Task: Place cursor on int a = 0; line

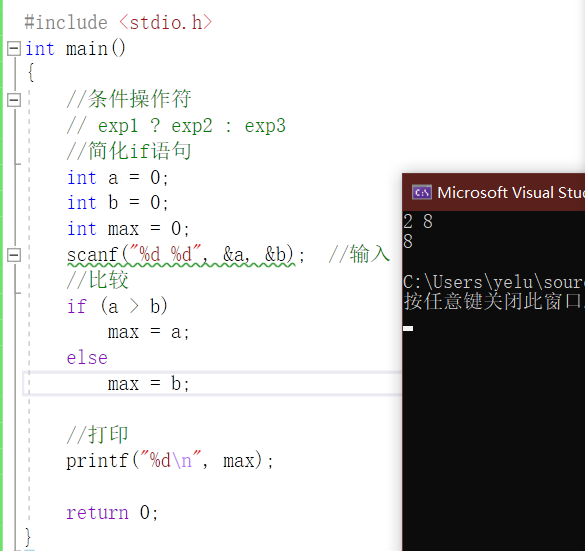Action: click(x=118, y=178)
